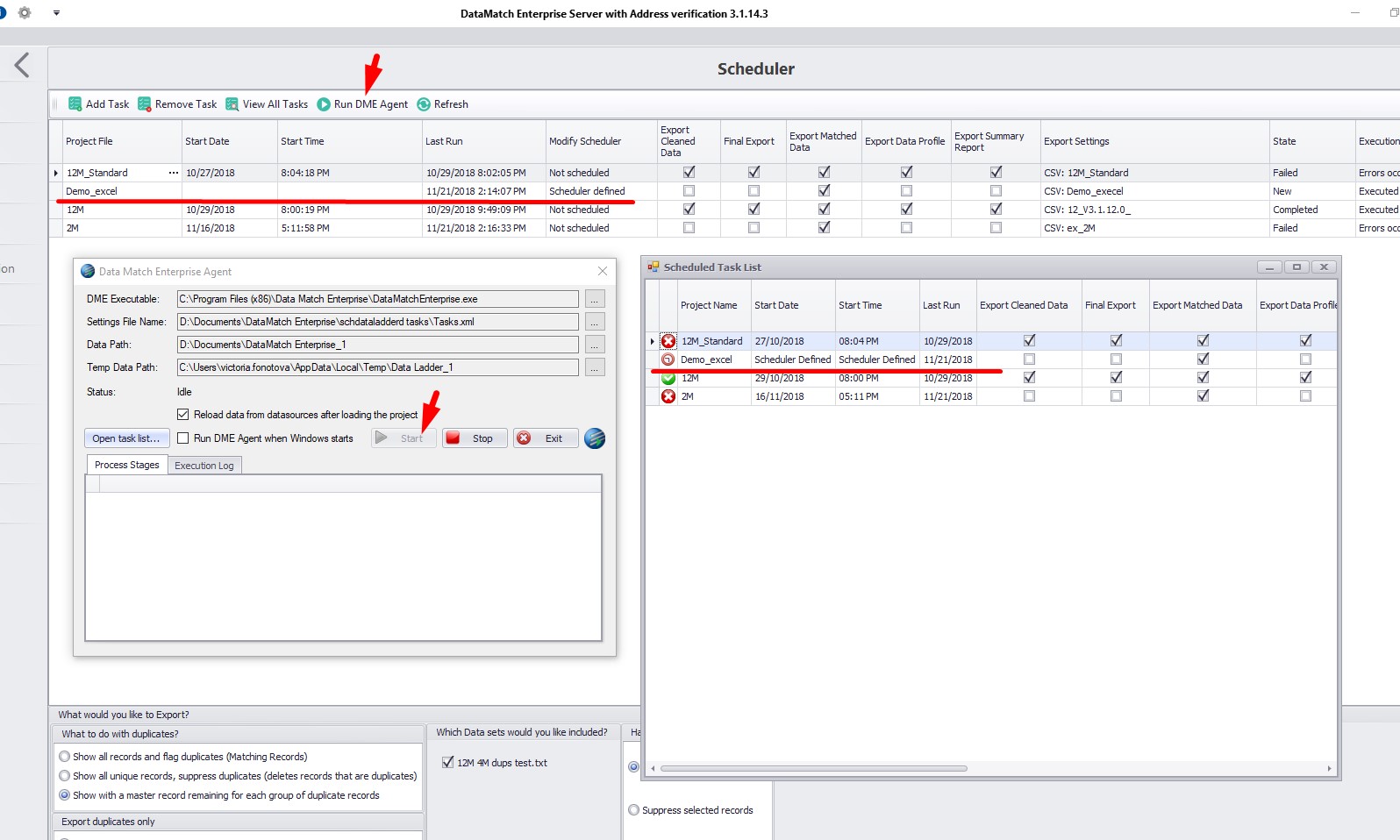Click the red failed icon for 2M
This screenshot has height=840, width=1400.
point(668,396)
